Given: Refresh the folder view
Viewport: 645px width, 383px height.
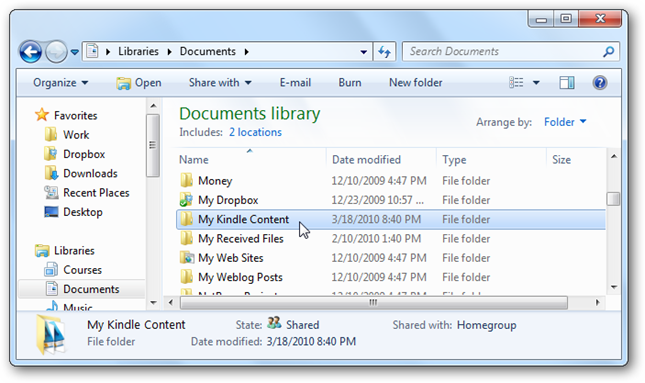Looking at the screenshot, I should click(x=384, y=52).
